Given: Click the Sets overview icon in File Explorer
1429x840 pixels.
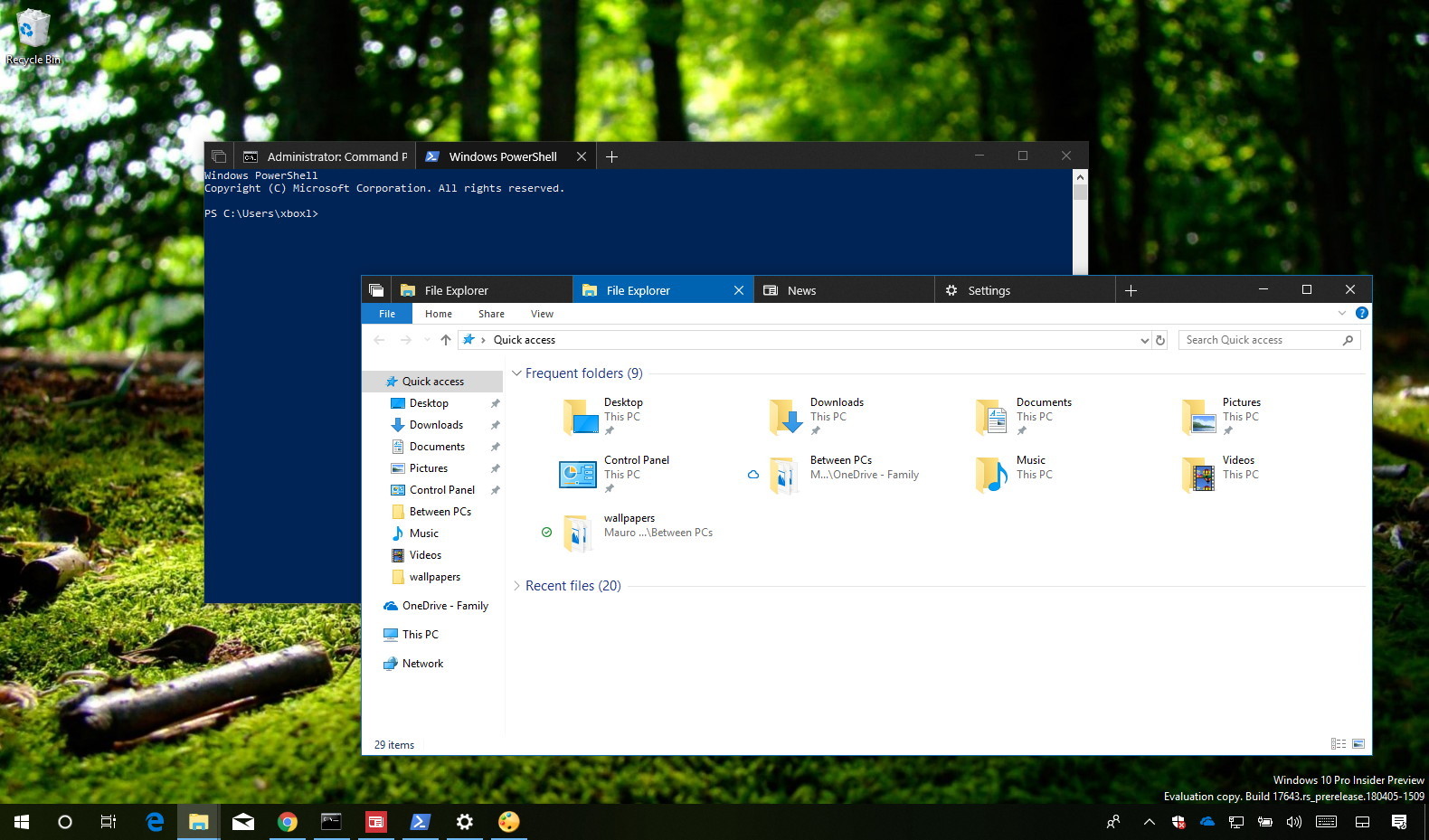Looking at the screenshot, I should click(x=376, y=290).
